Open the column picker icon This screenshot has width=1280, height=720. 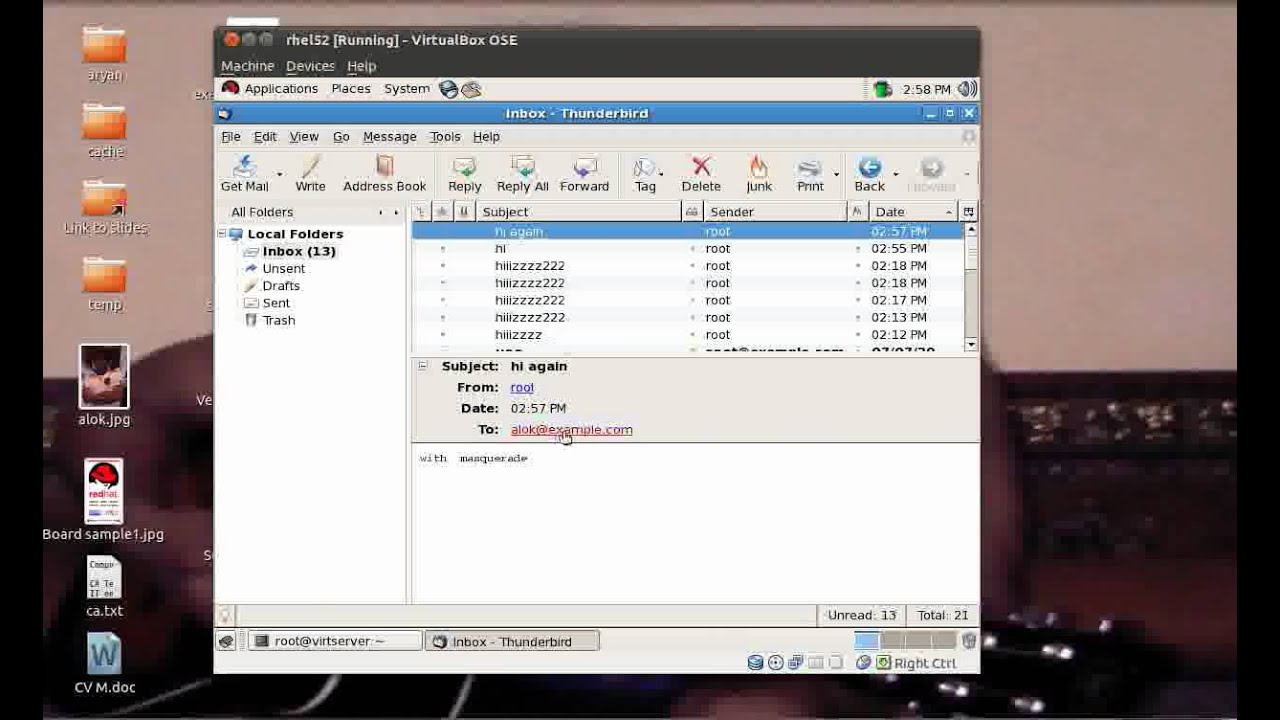pyautogui.click(x=968, y=212)
